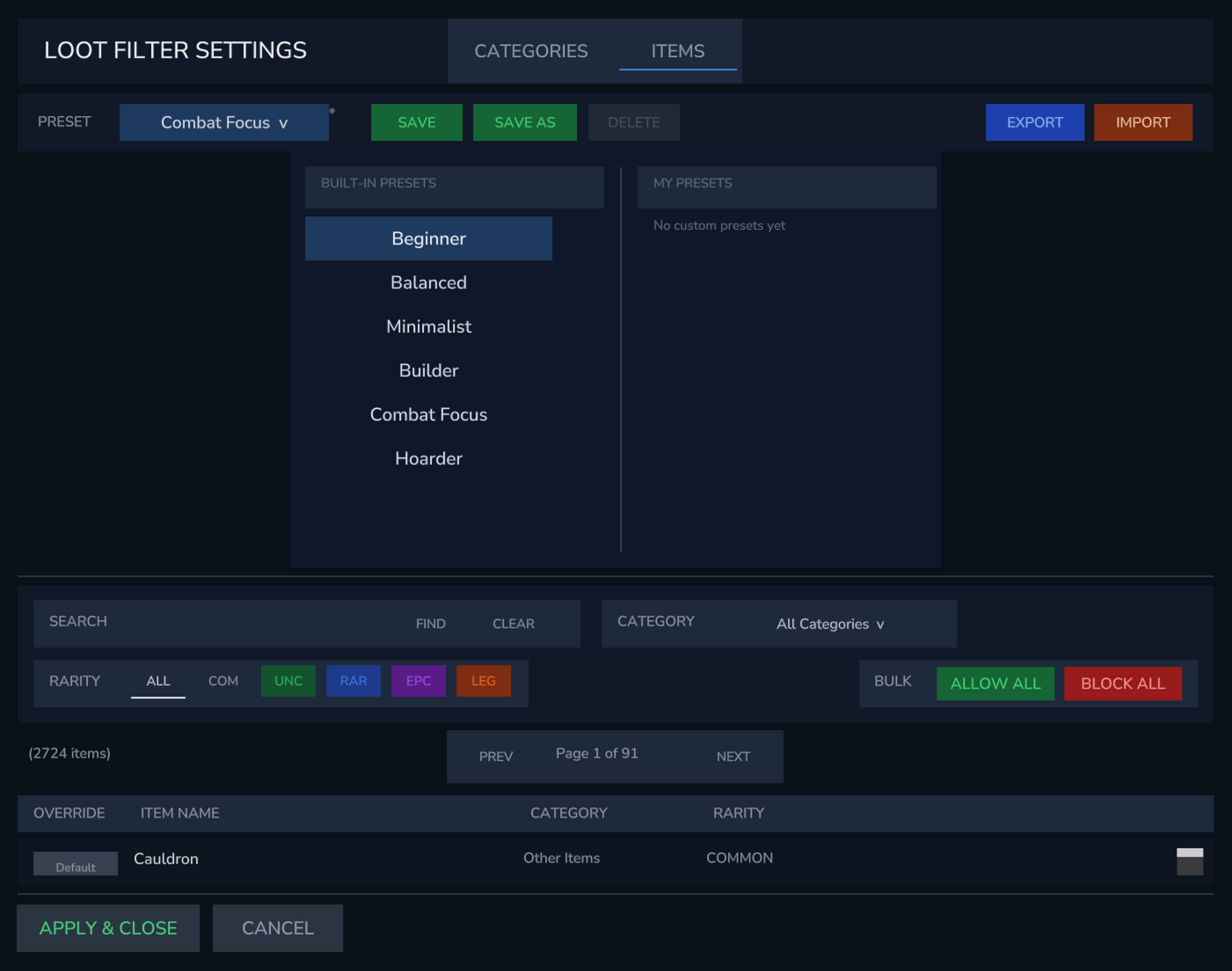Open the Items tab
The image size is (1232, 971).
pos(677,51)
